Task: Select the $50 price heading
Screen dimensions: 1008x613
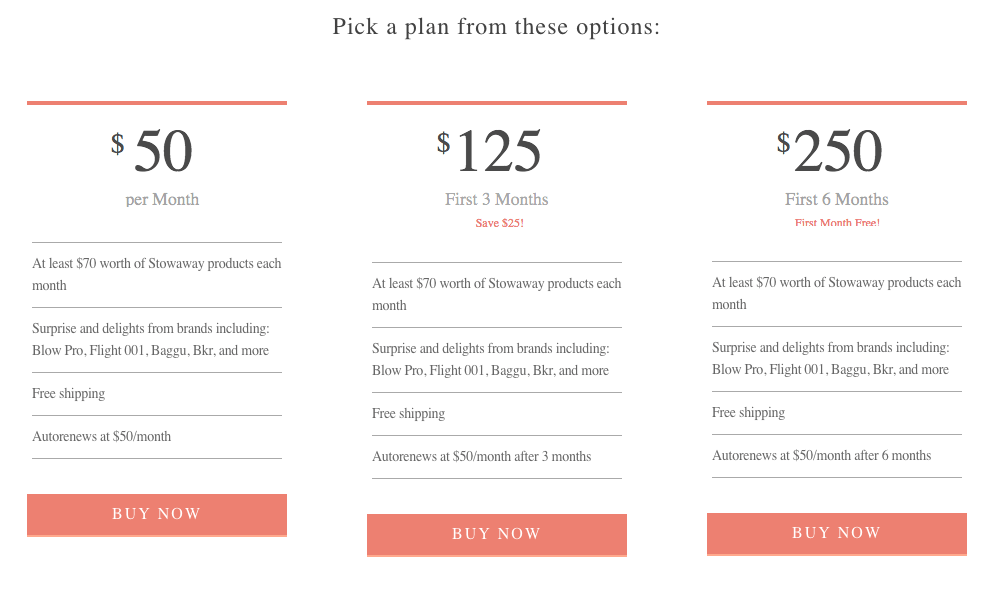Action: click(x=152, y=151)
